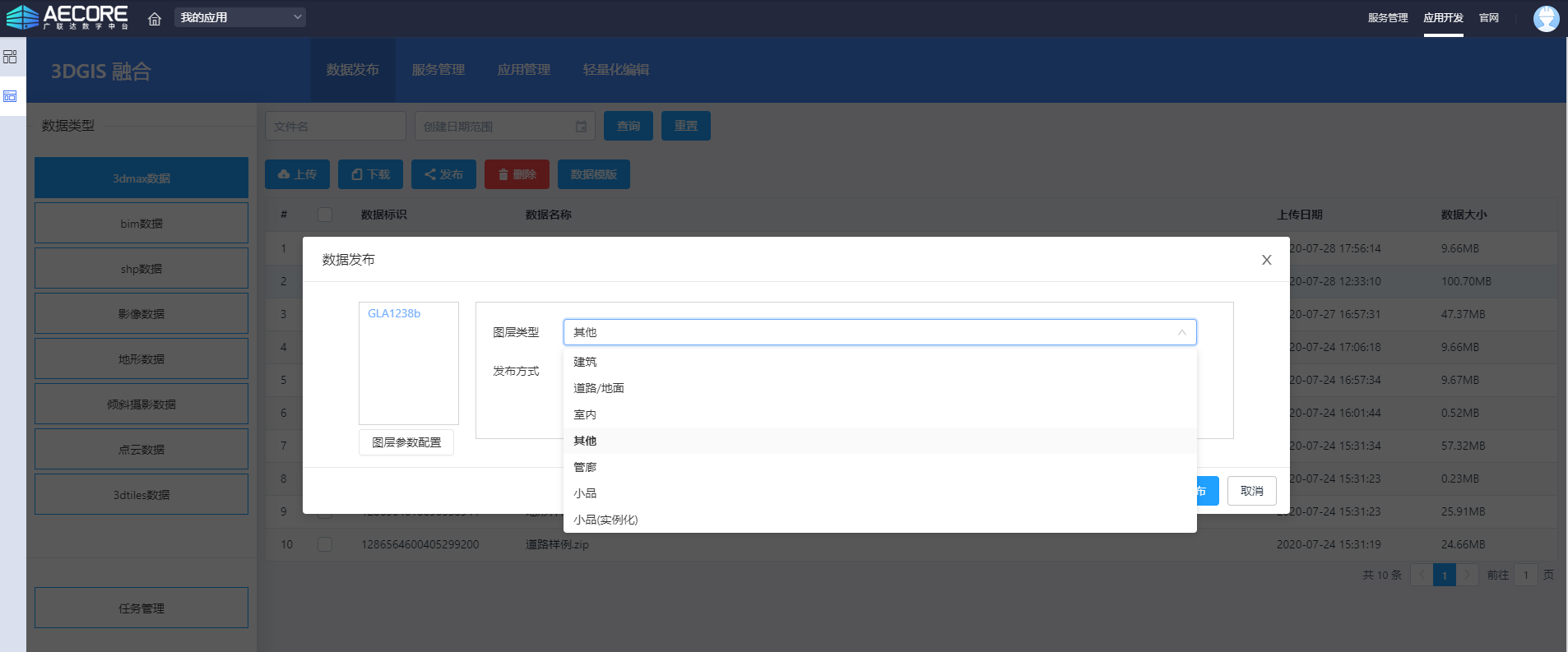Close the 数据发布 dialog with X
1568x652 pixels.
(x=1266, y=260)
